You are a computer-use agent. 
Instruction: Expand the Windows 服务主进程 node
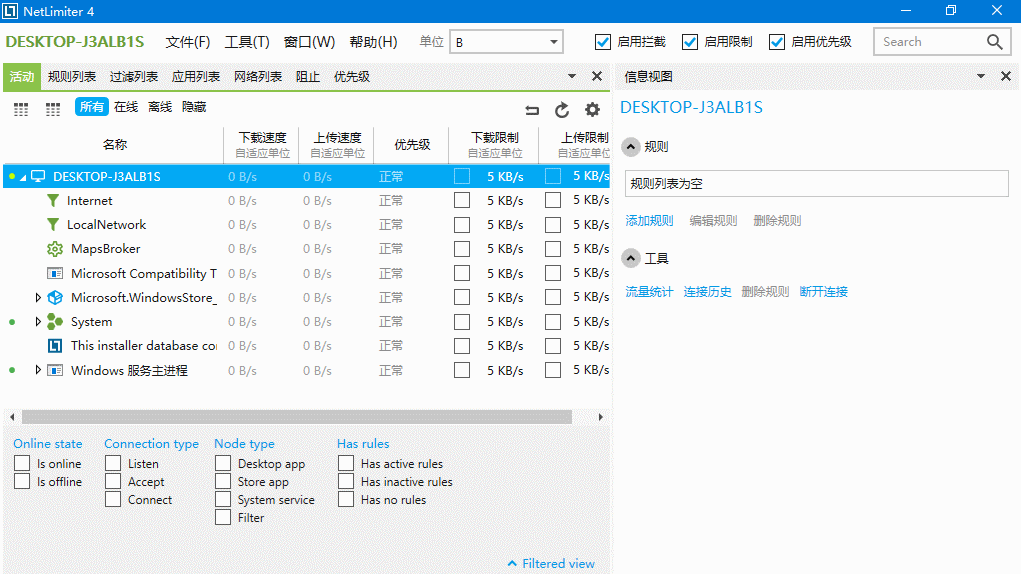[x=38, y=370]
